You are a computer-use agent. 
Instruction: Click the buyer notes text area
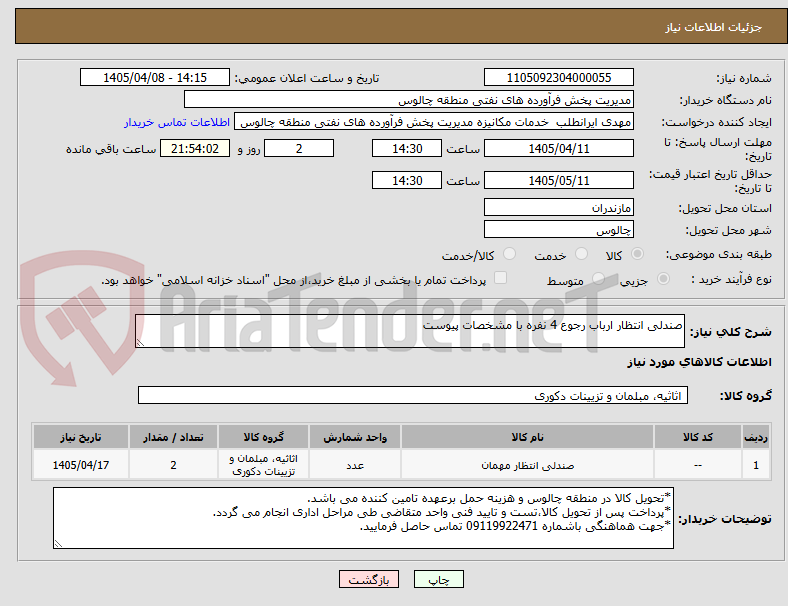coord(363,518)
